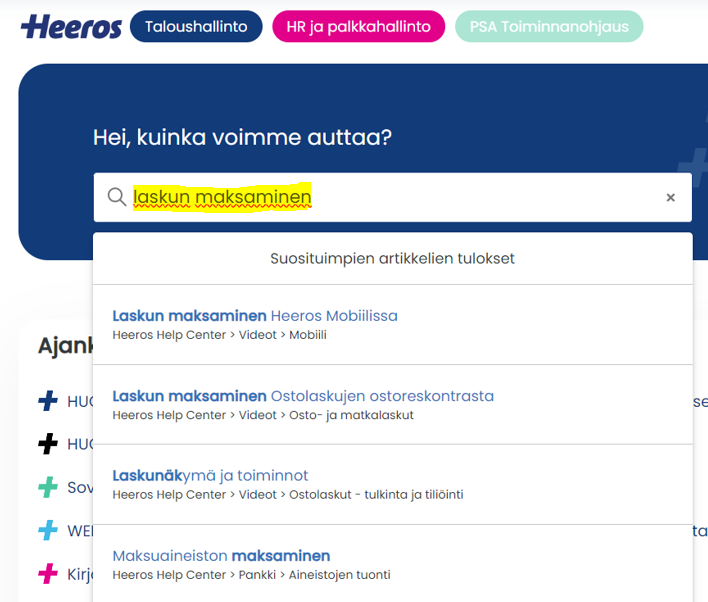This screenshot has height=602, width=708.
Task: Open Laskunäkymä ja toiminnot result
Action: point(210,476)
